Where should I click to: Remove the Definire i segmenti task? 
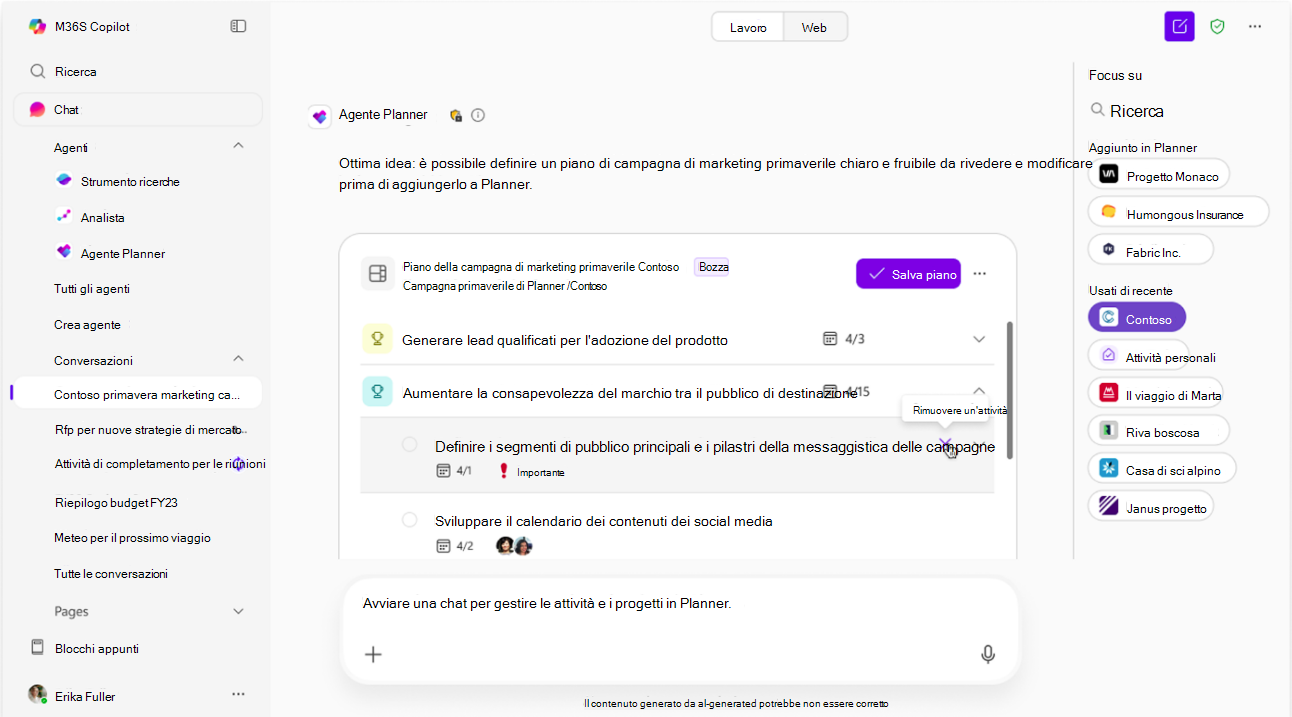coord(946,445)
